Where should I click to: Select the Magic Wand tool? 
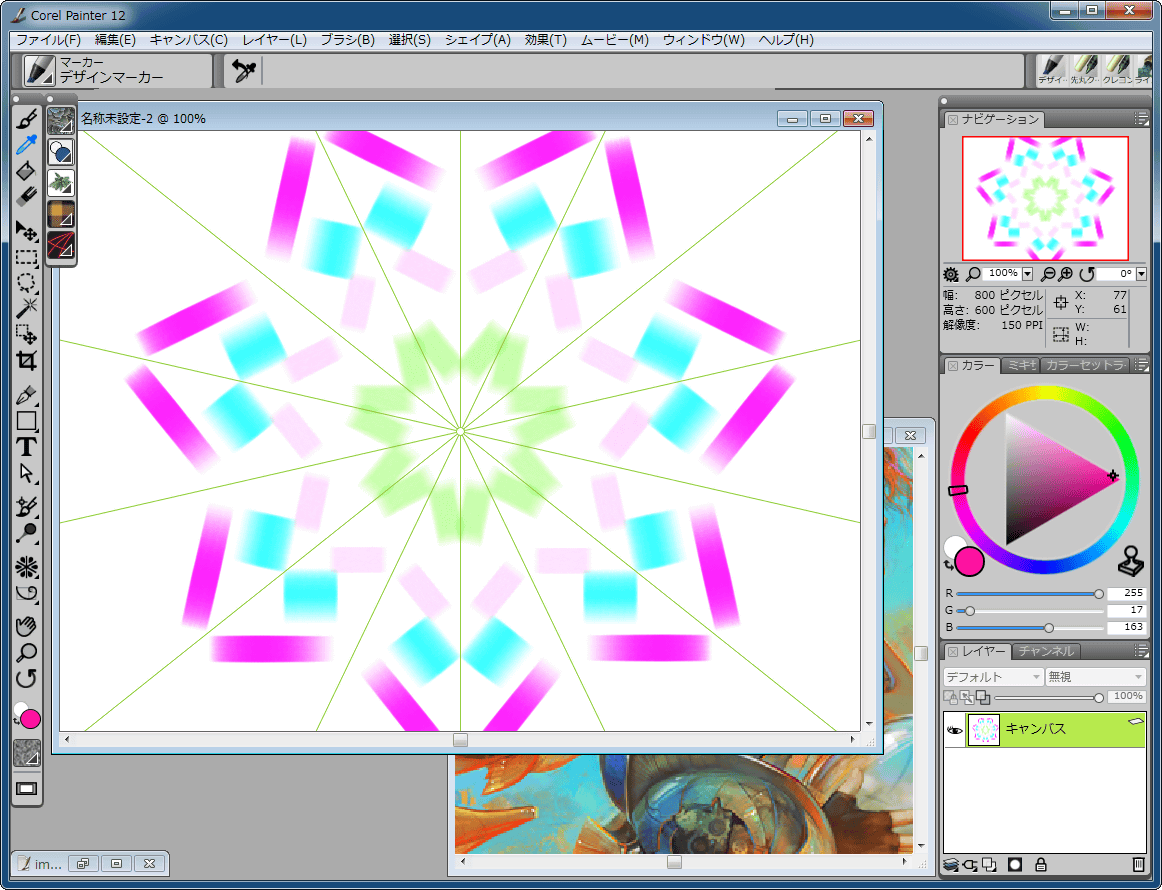pos(26,308)
